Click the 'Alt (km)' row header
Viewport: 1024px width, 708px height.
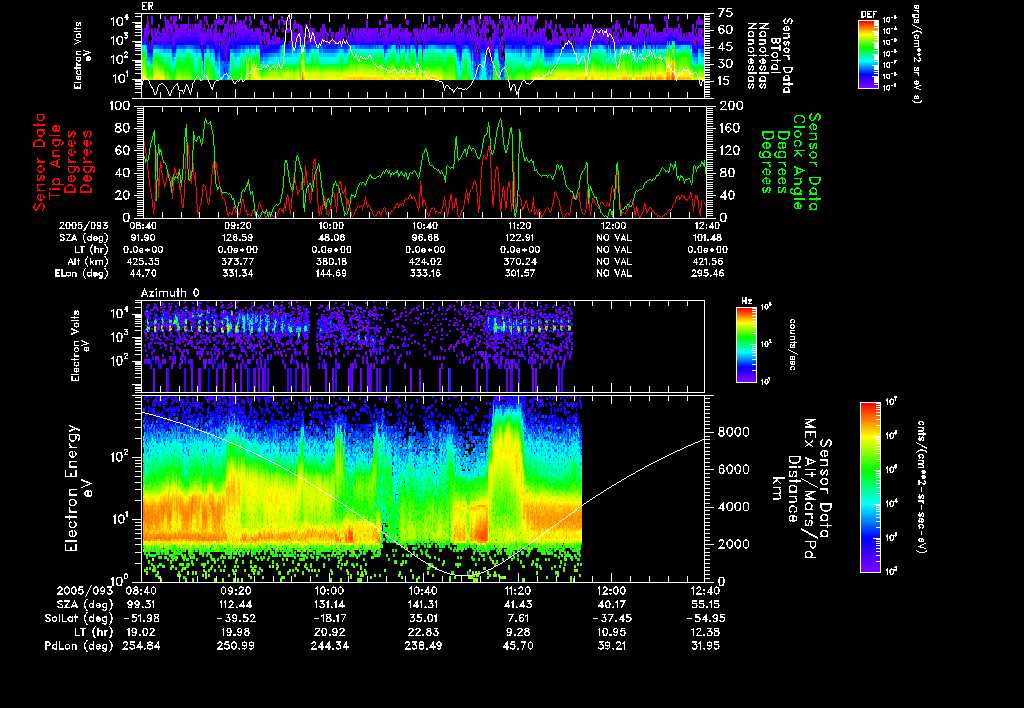[86, 261]
